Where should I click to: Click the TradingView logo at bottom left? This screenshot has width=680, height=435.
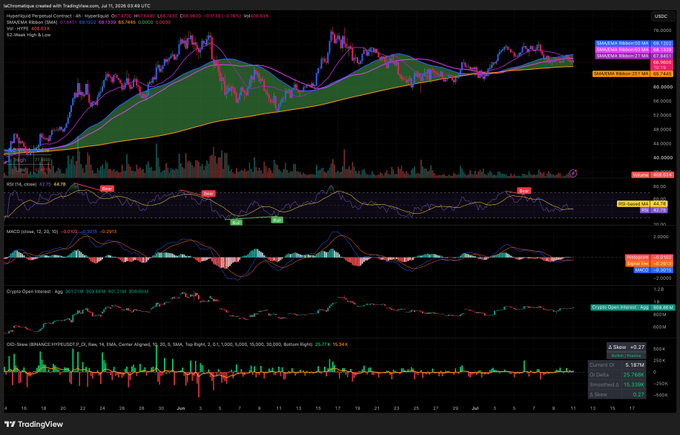[34, 424]
